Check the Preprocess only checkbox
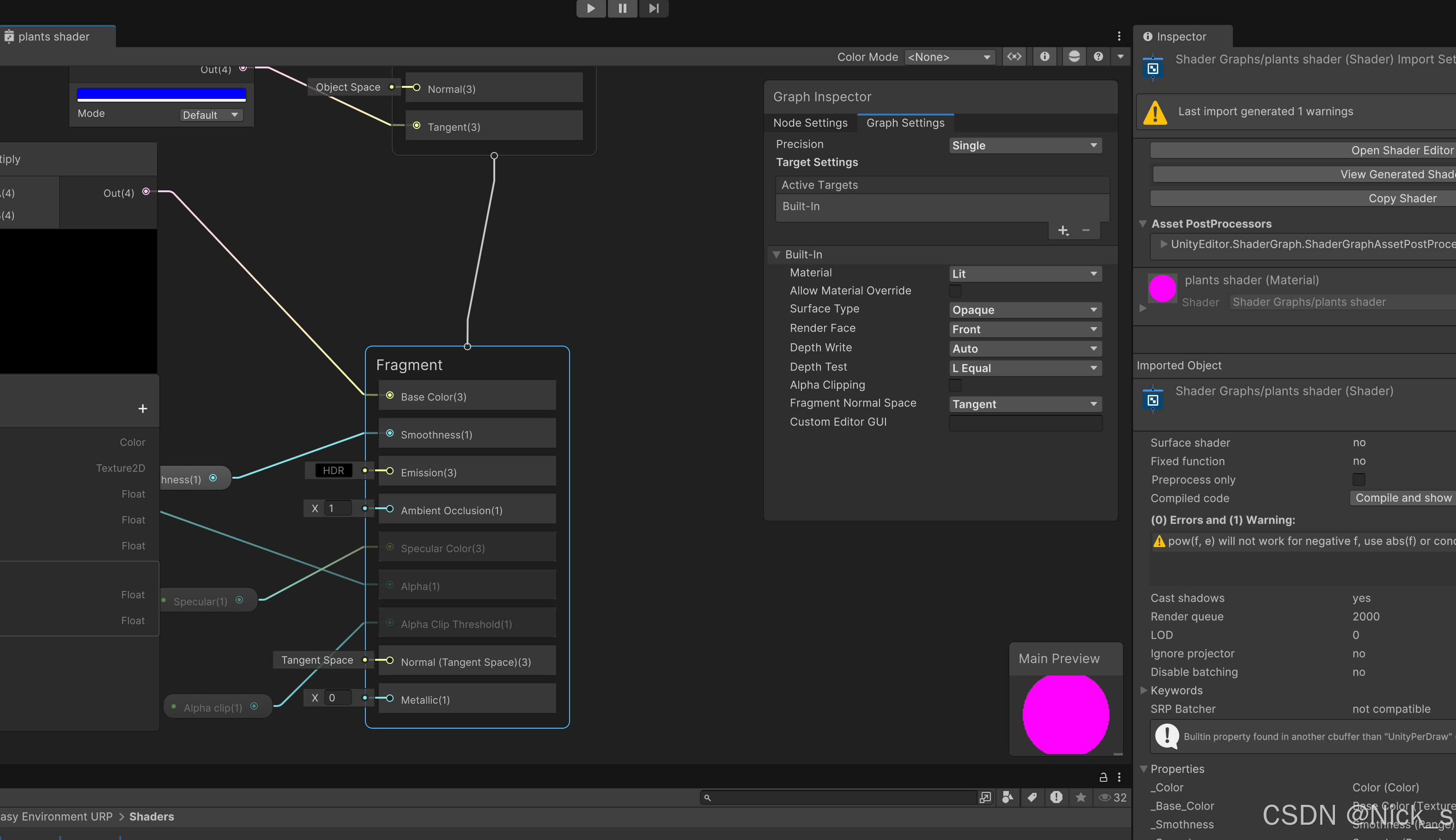Screen dimensions: 1456x840 1359,480
